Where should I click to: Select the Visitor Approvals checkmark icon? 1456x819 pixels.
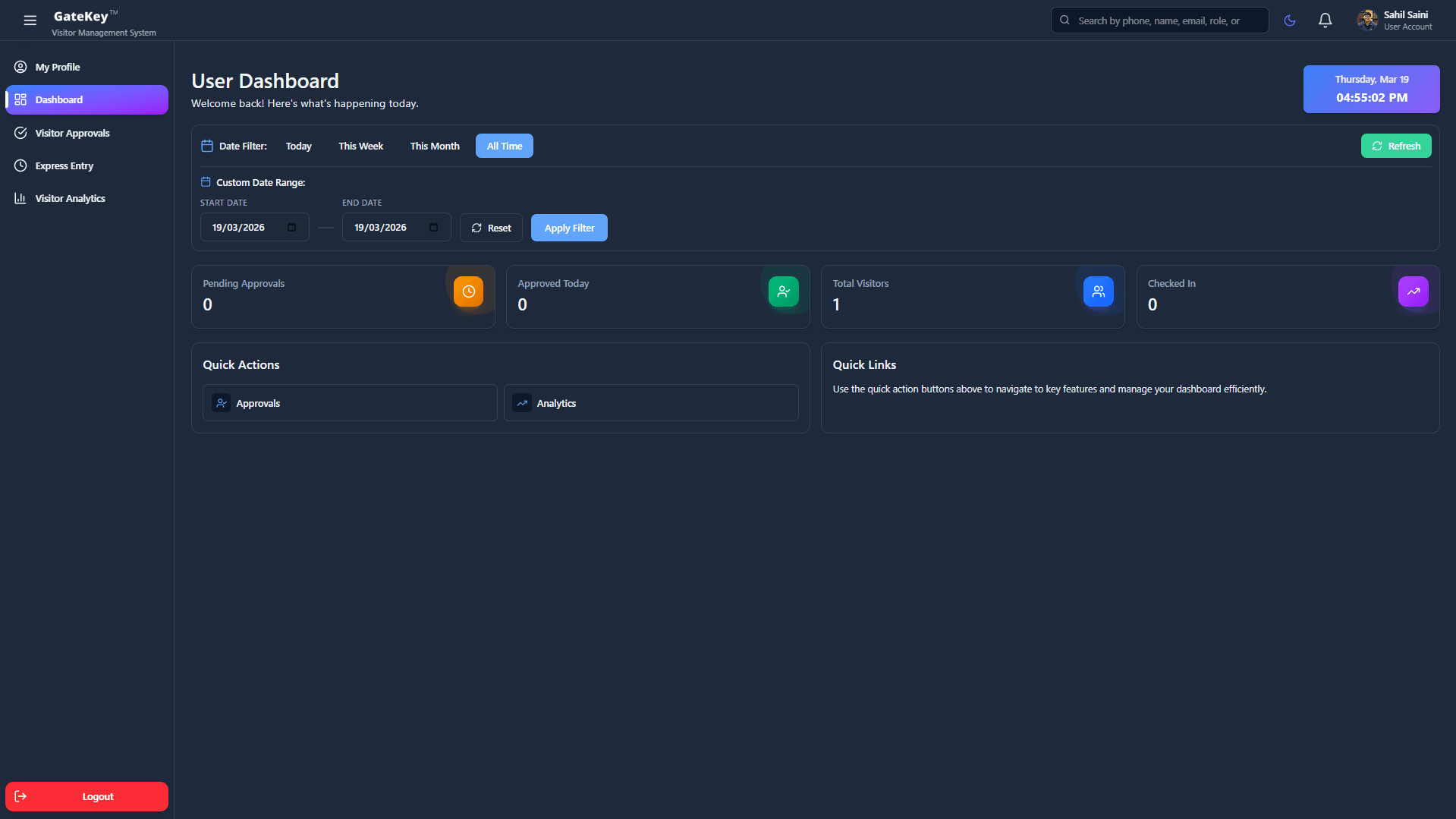(x=21, y=132)
